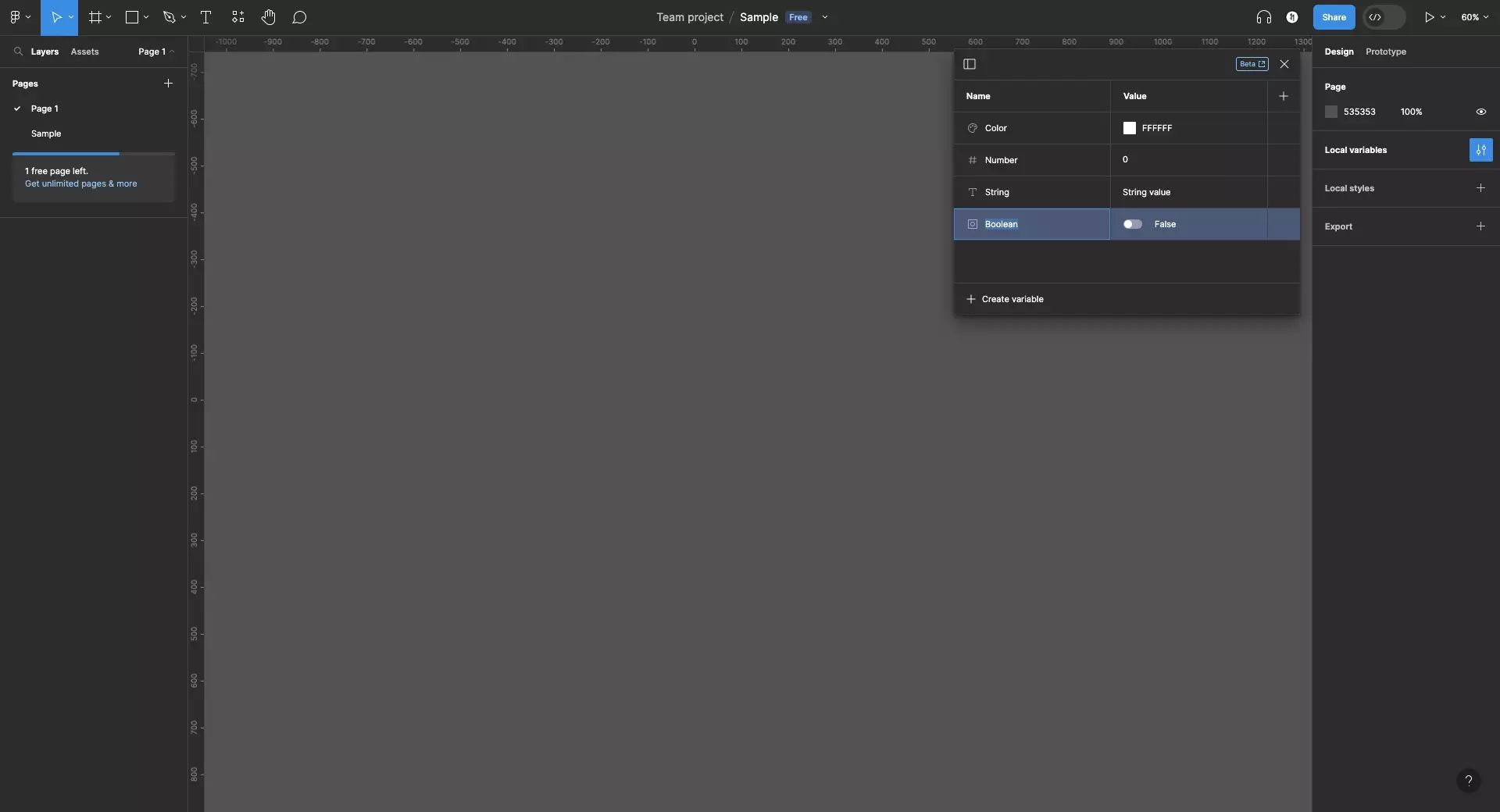The height and width of the screenshot is (812, 1500).
Task: Click Get unlimited pages & more link
Action: tap(82, 183)
